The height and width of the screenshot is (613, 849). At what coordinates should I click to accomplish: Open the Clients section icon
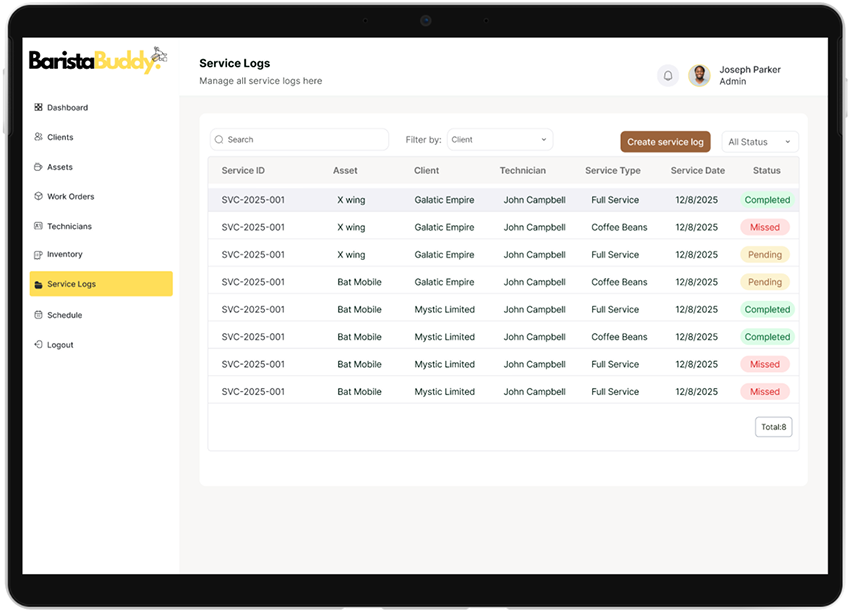point(36,137)
